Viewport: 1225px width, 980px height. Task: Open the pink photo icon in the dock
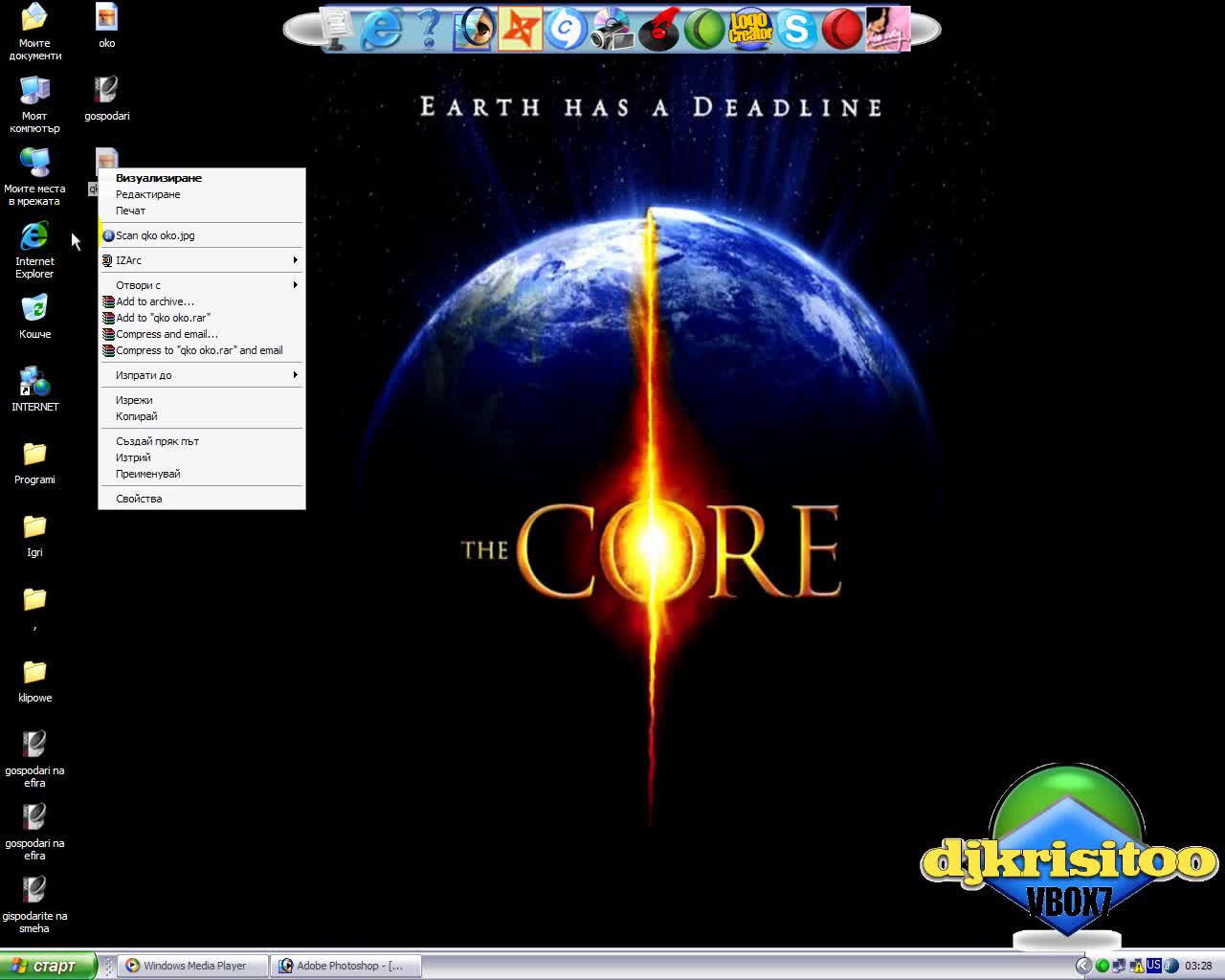coord(887,30)
